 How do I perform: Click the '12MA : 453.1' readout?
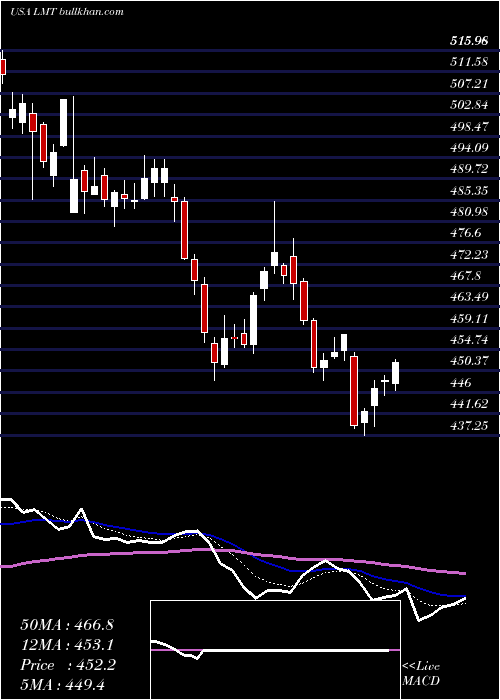(67, 645)
